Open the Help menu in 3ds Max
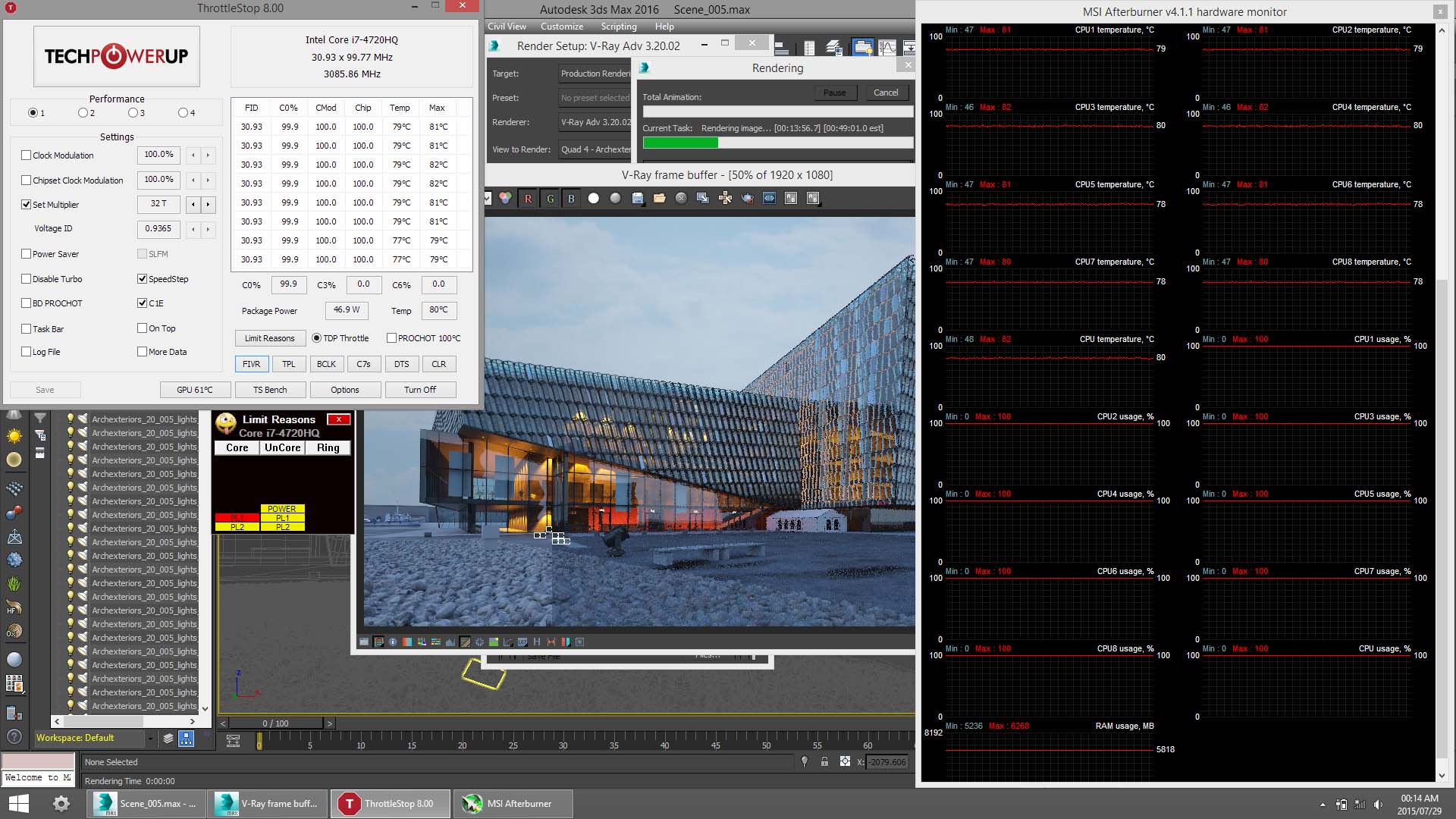Viewport: 1456px width, 819px height. tap(664, 26)
